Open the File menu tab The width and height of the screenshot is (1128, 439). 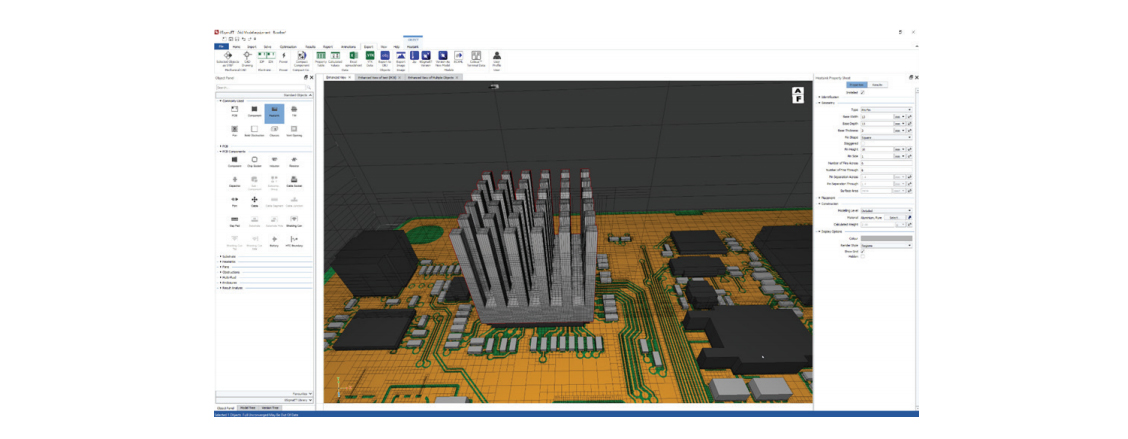[222, 47]
